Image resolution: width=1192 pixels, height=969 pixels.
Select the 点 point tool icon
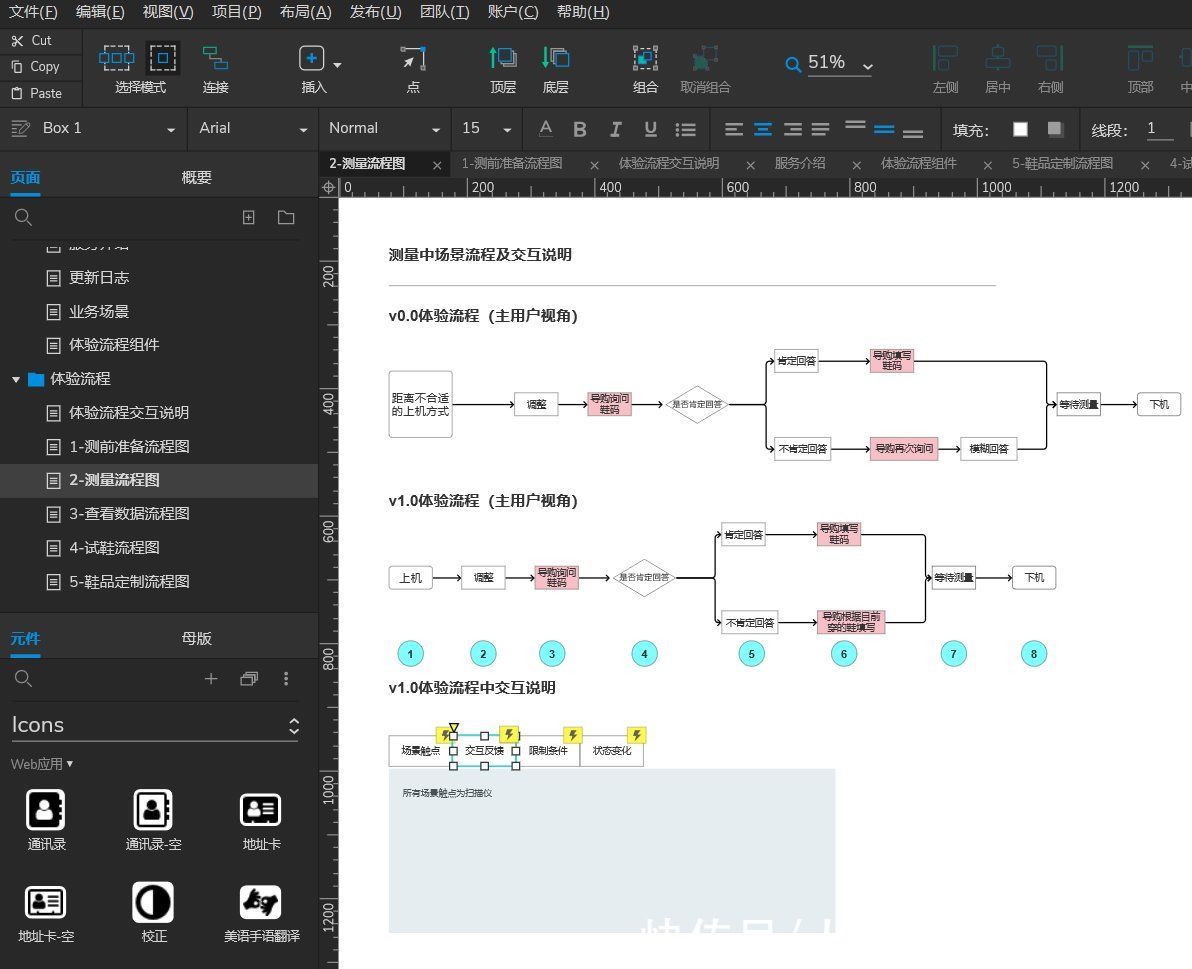pyautogui.click(x=413, y=59)
